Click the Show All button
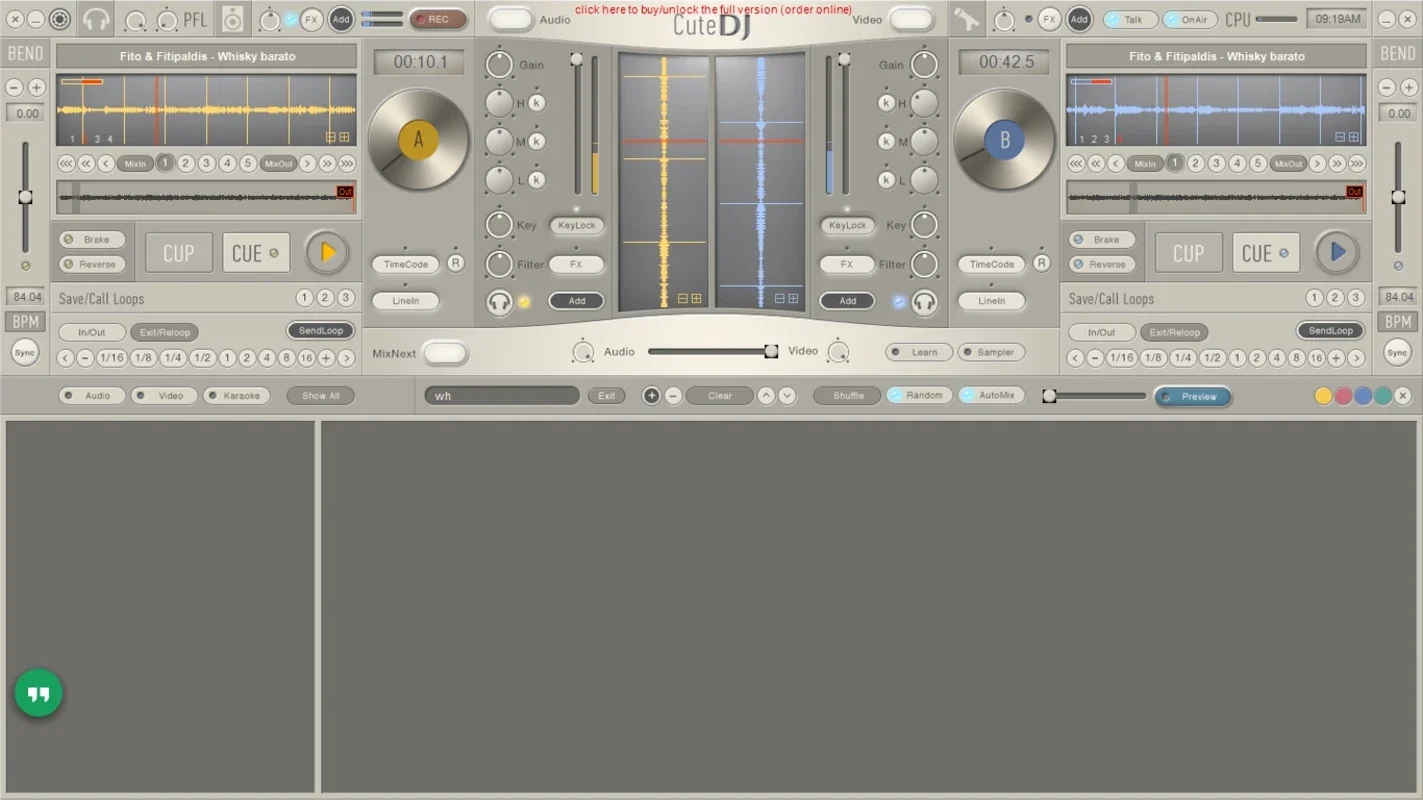The image size is (1423, 800). [x=321, y=396]
